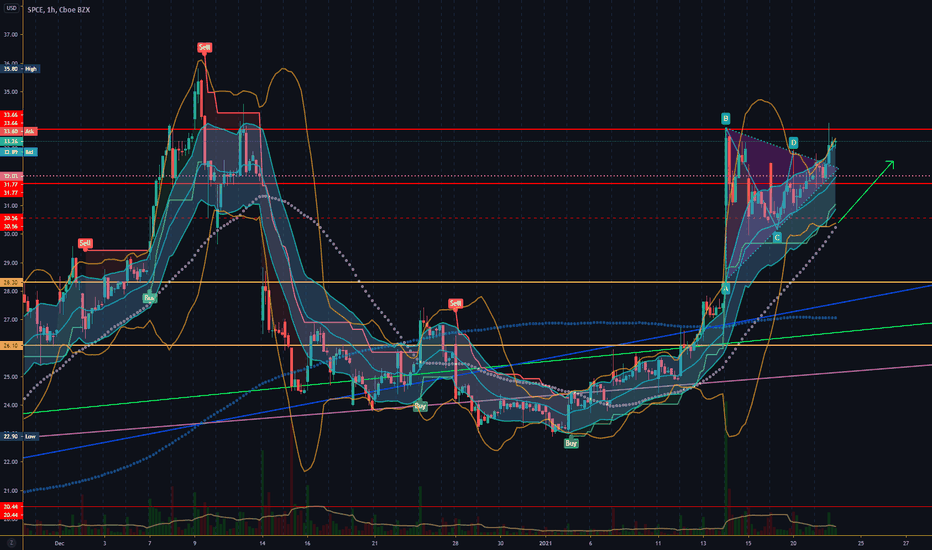The image size is (932, 550).
Task: Click the orange 28.30 price label
Action: (x=12, y=282)
